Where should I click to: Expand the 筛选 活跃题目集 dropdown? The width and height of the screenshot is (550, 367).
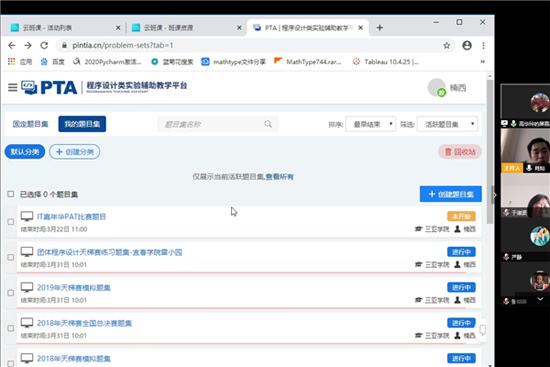point(447,124)
